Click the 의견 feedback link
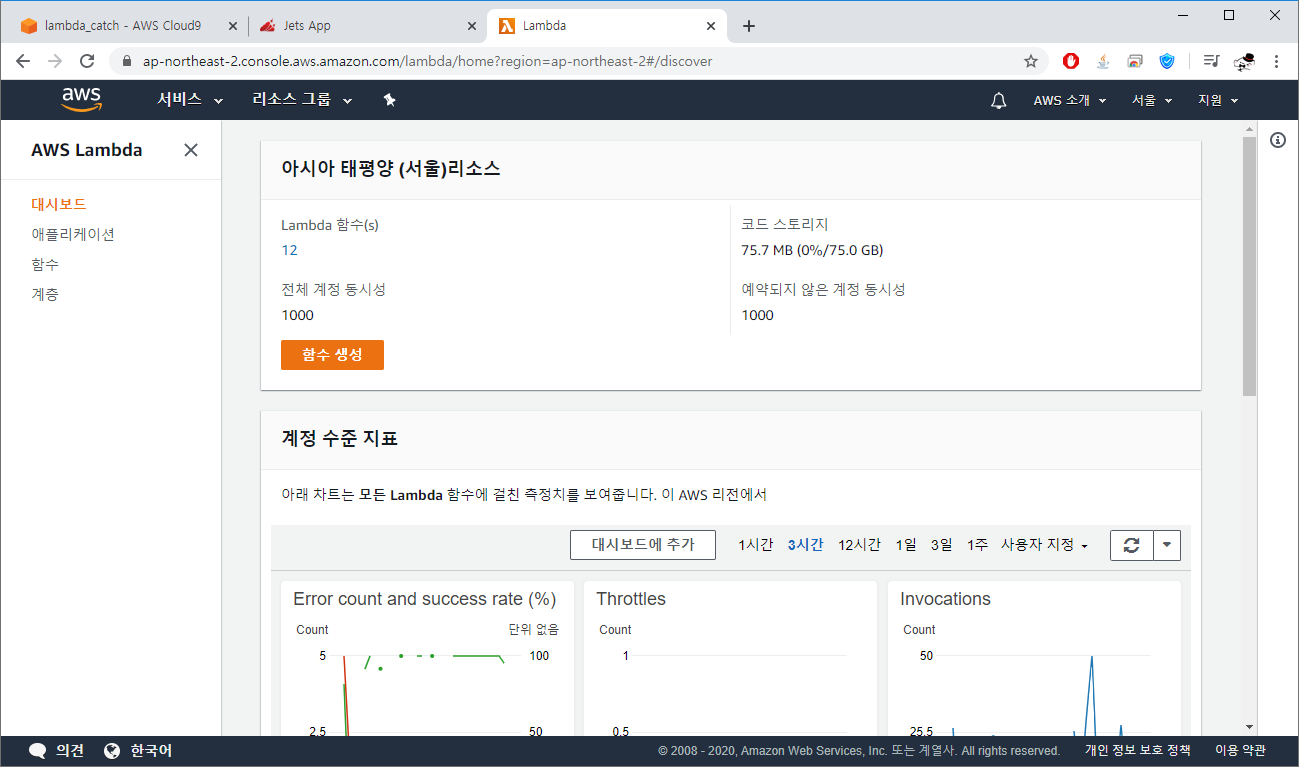This screenshot has width=1299, height=767. click(x=70, y=751)
